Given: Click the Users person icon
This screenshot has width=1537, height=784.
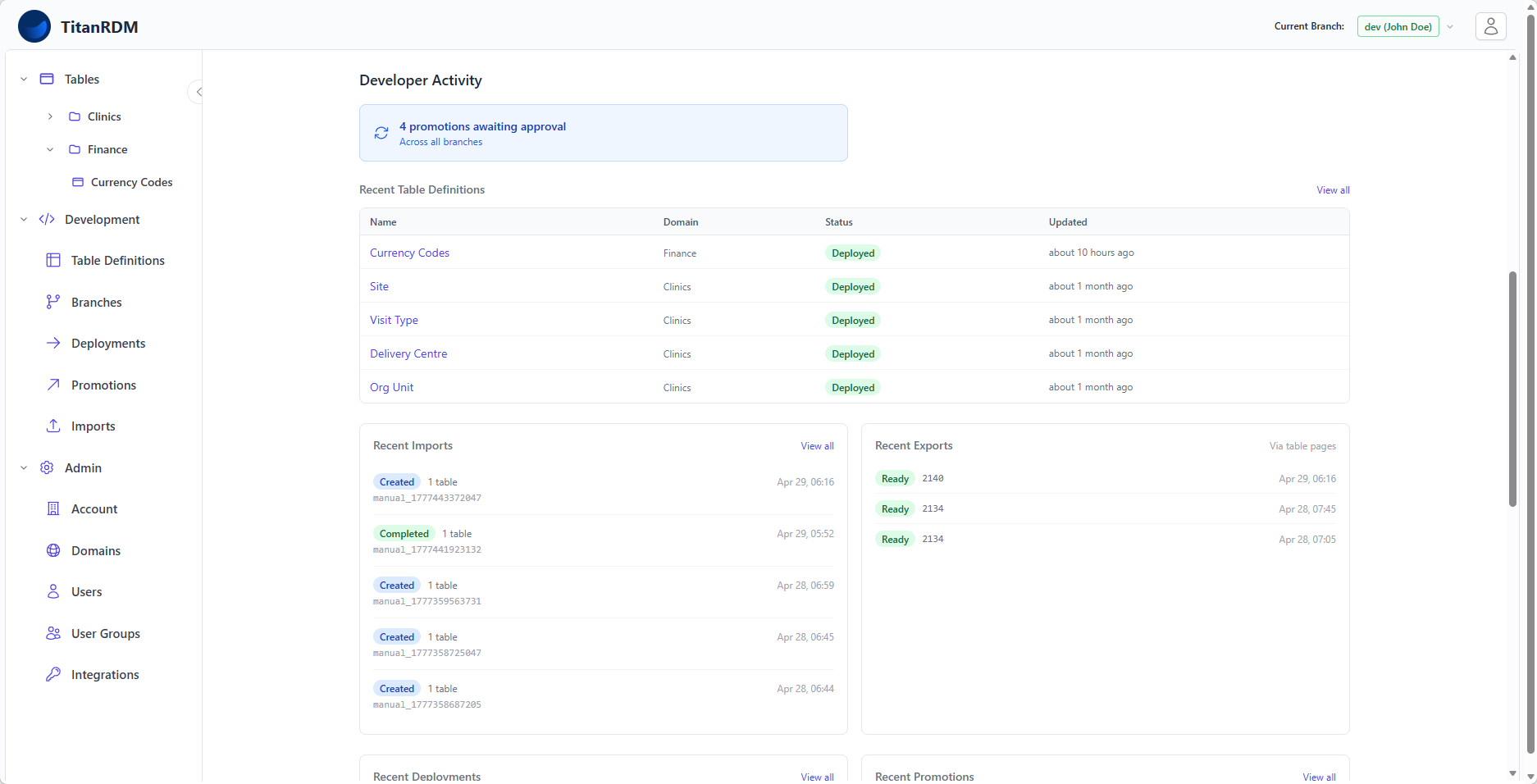Looking at the screenshot, I should coord(53,591).
